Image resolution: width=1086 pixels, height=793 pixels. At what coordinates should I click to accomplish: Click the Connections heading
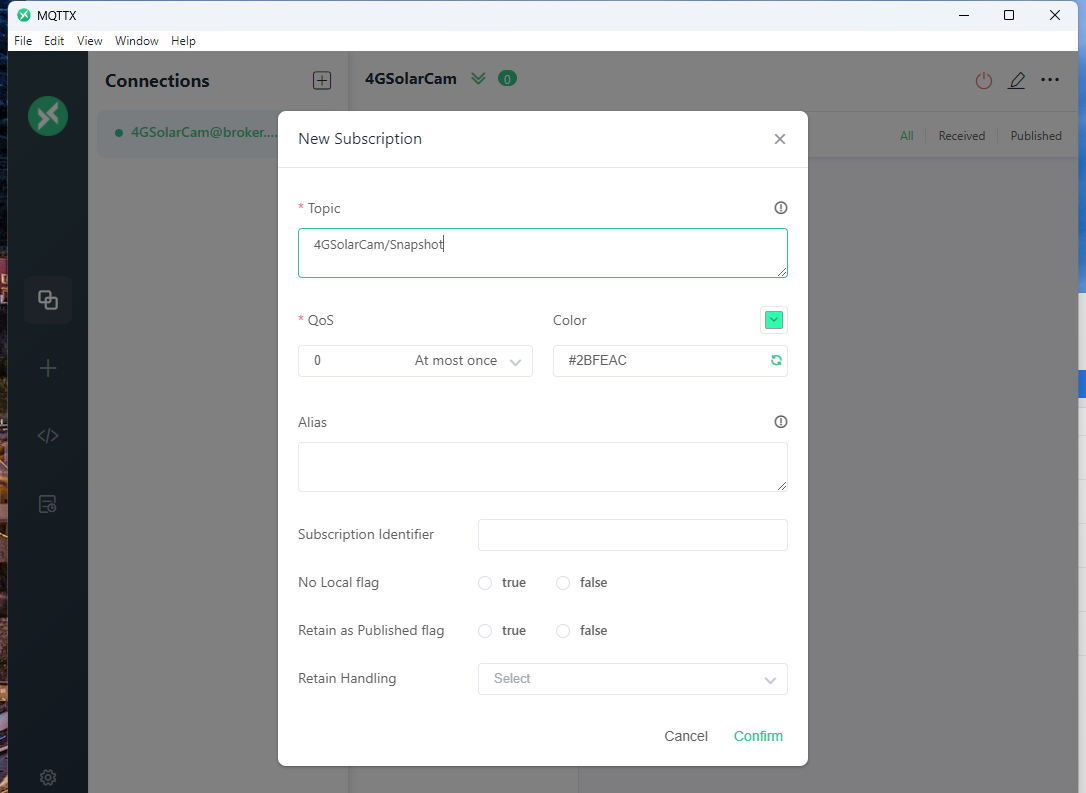point(157,81)
